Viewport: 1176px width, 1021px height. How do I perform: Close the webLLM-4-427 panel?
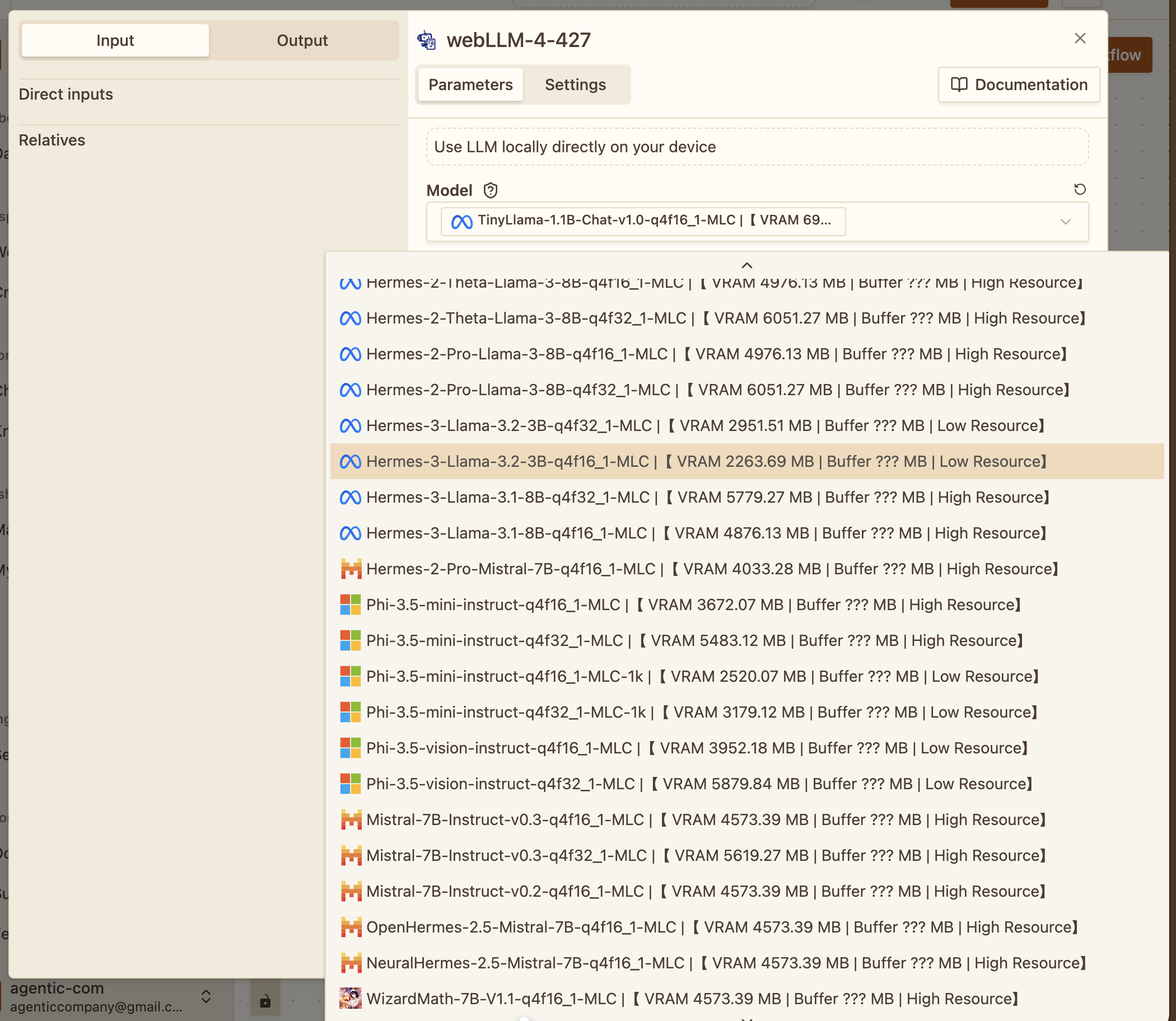tap(1080, 38)
